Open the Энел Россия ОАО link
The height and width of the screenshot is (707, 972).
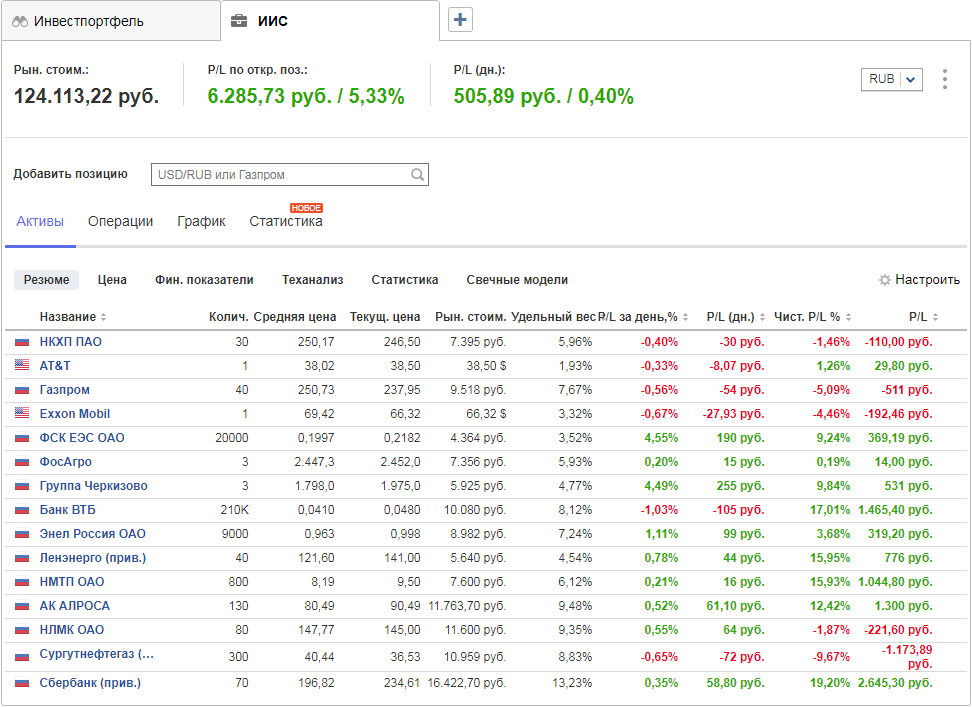pos(92,534)
